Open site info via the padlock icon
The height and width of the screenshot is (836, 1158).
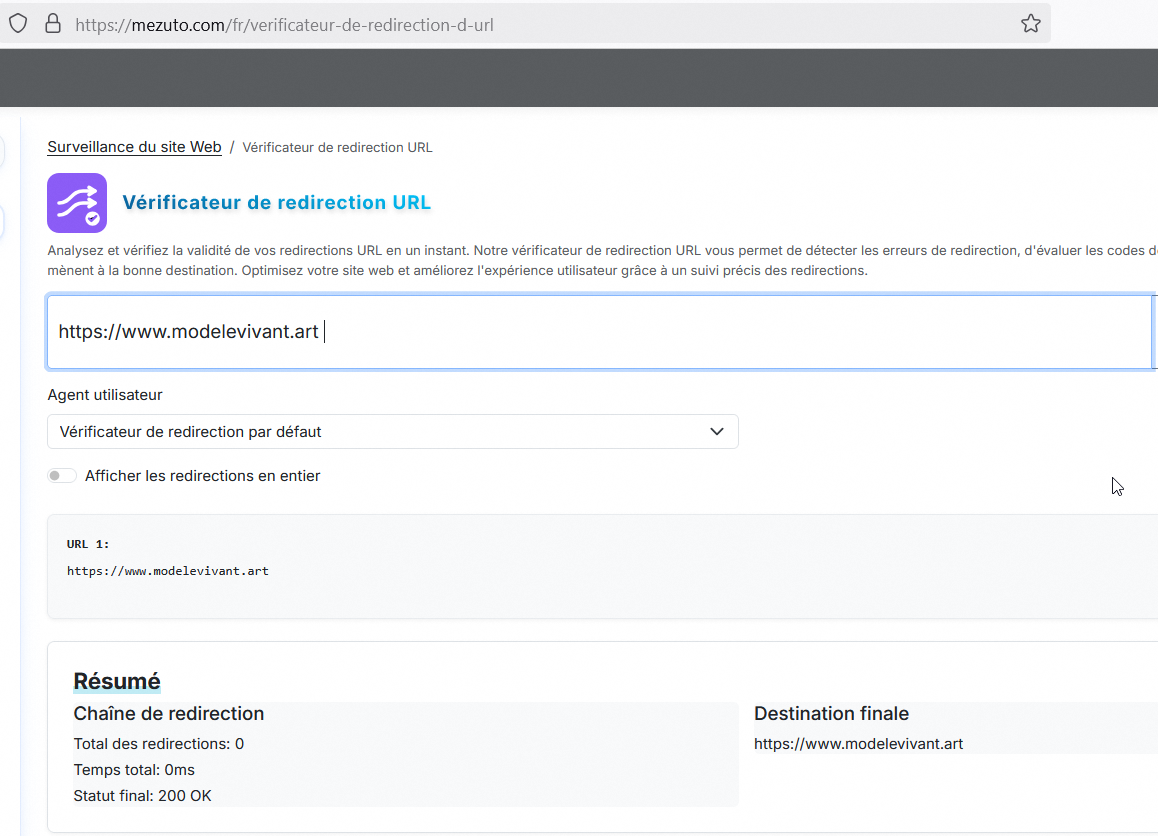pyautogui.click(x=53, y=24)
